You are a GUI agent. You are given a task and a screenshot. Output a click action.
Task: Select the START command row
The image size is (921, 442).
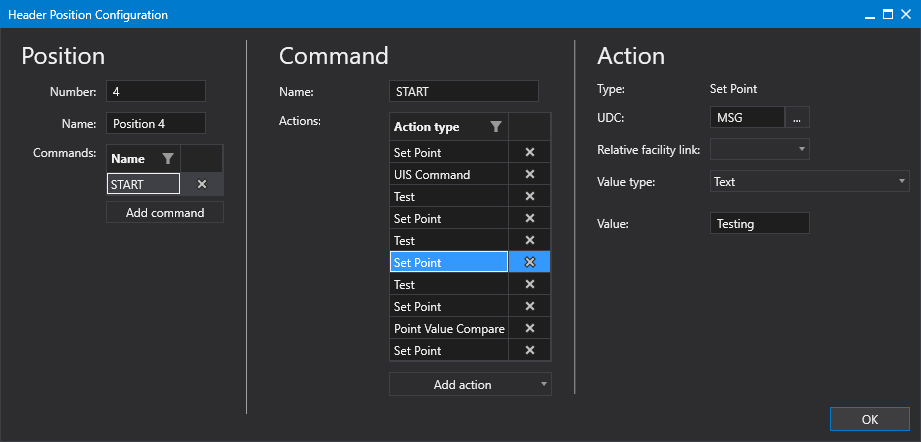143,184
